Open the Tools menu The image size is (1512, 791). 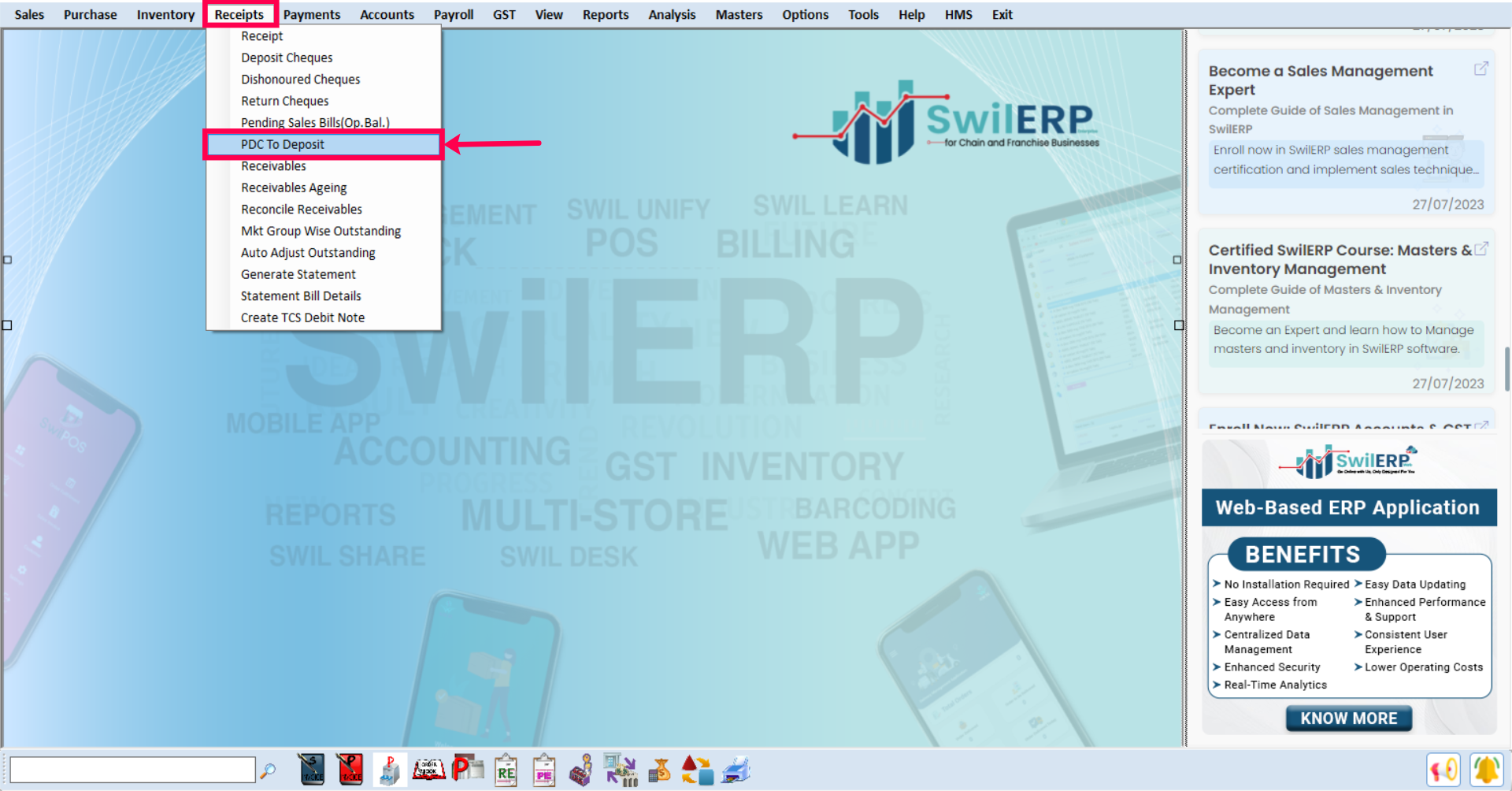[x=863, y=14]
